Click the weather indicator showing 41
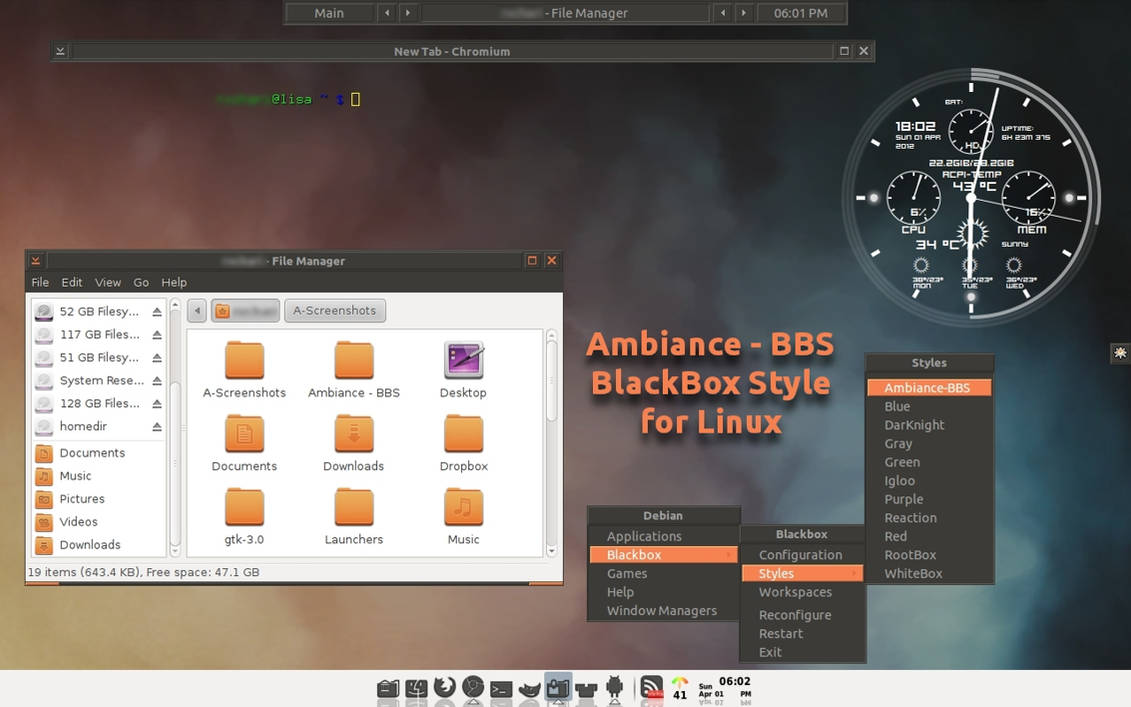The width and height of the screenshot is (1131, 707). pos(680,688)
